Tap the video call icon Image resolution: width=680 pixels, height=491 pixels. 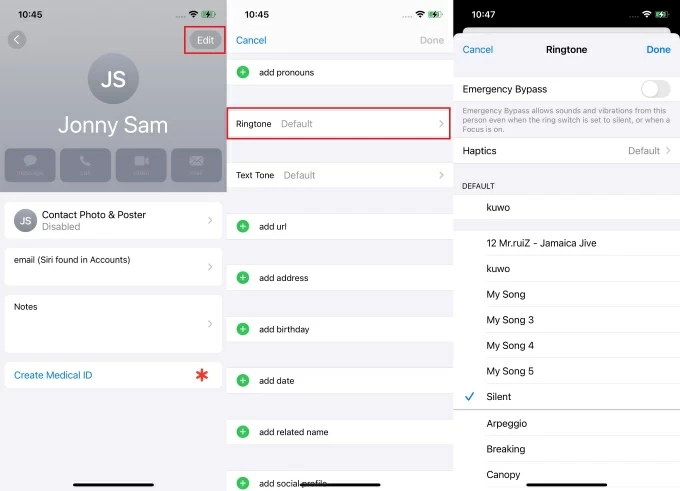(140, 164)
